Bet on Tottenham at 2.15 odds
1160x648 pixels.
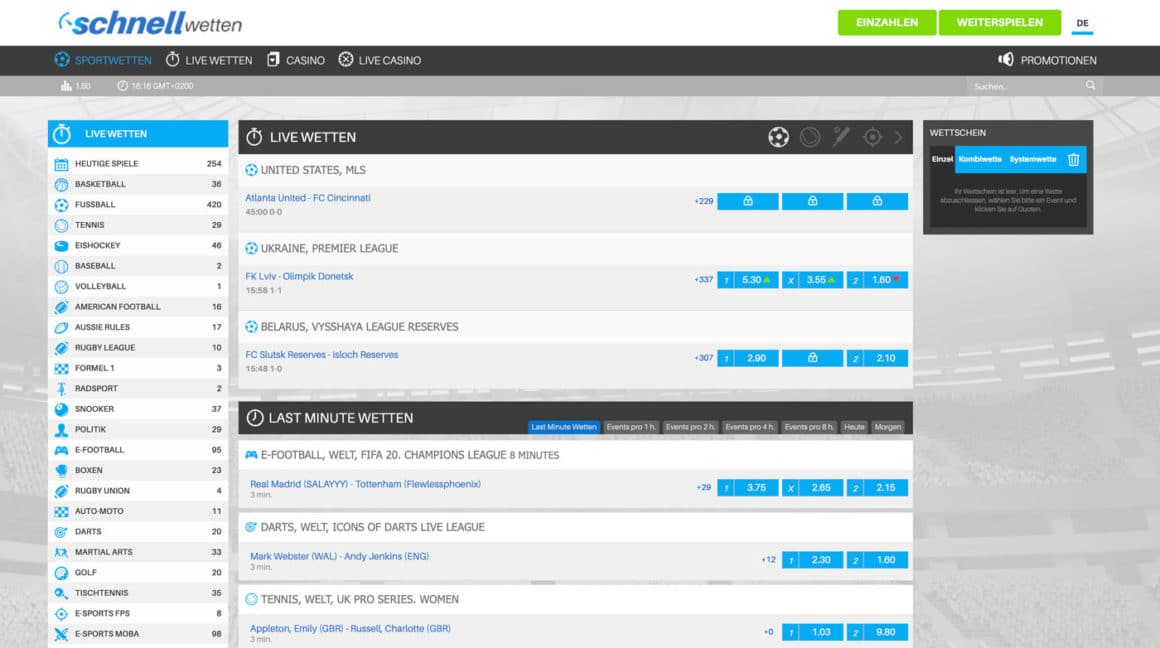(x=877, y=487)
